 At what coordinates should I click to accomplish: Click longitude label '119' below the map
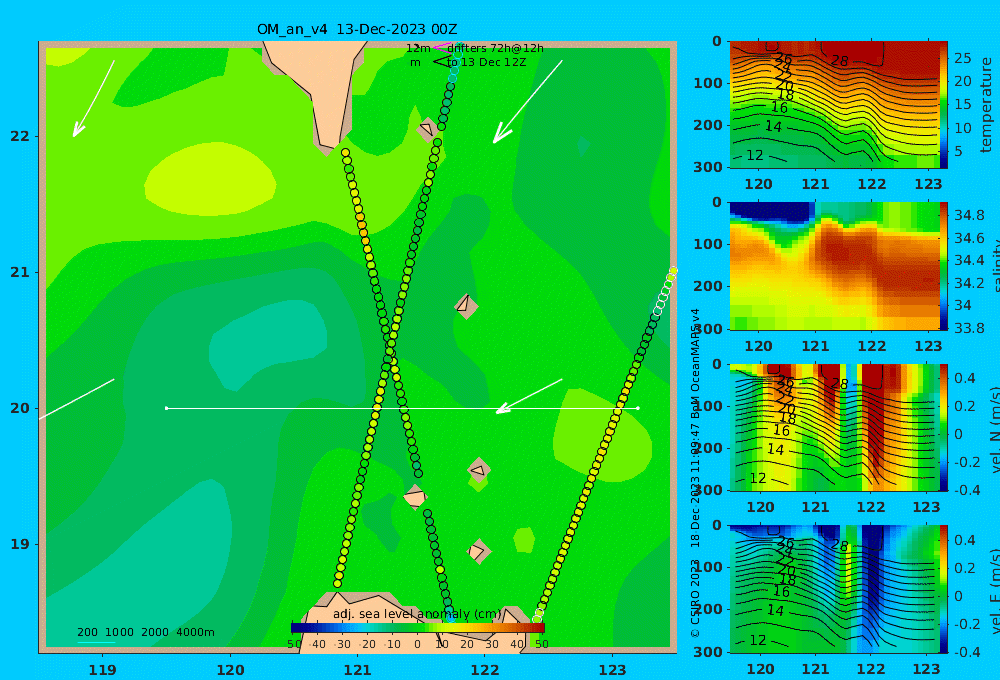pos(102,670)
